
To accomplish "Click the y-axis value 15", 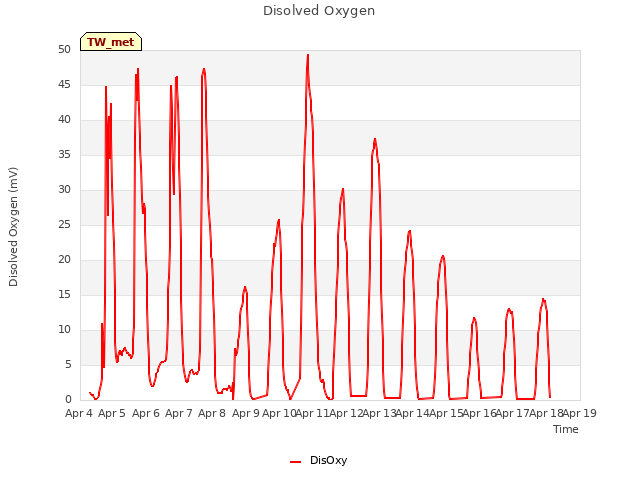I will pyautogui.click(x=64, y=295).
